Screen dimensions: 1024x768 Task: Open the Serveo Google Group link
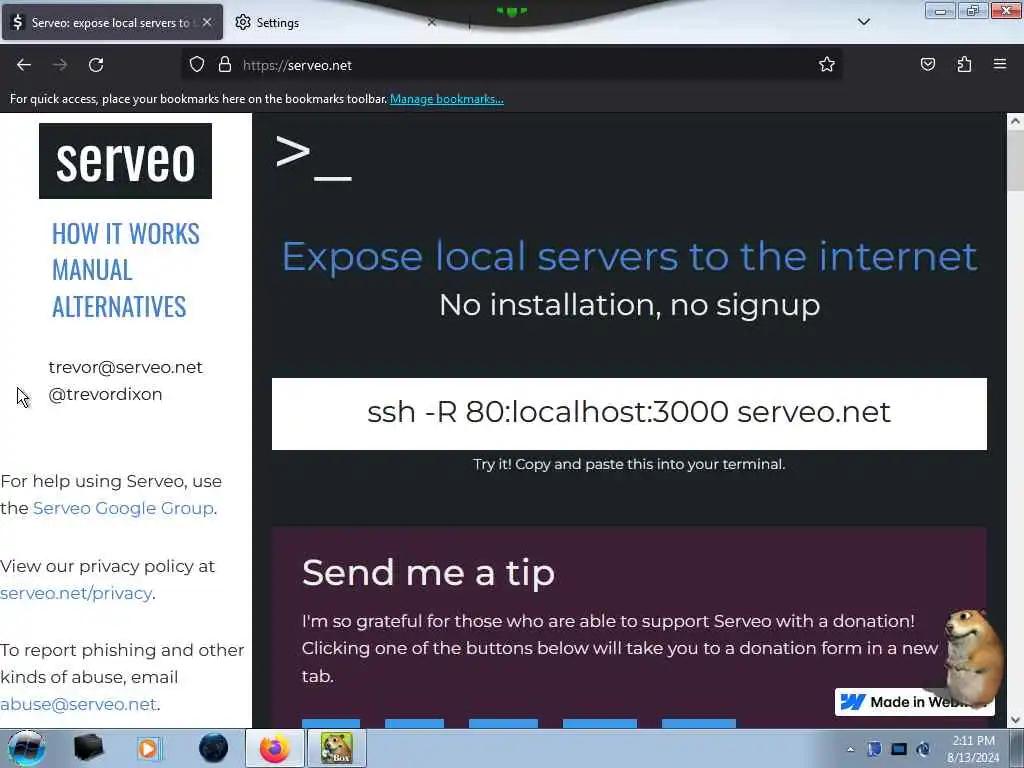(123, 508)
